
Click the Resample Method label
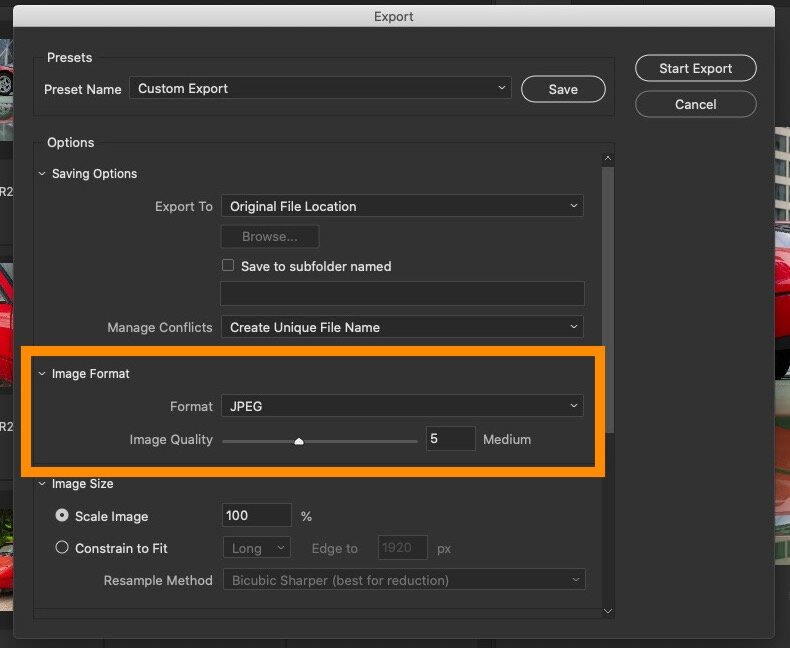coord(158,580)
